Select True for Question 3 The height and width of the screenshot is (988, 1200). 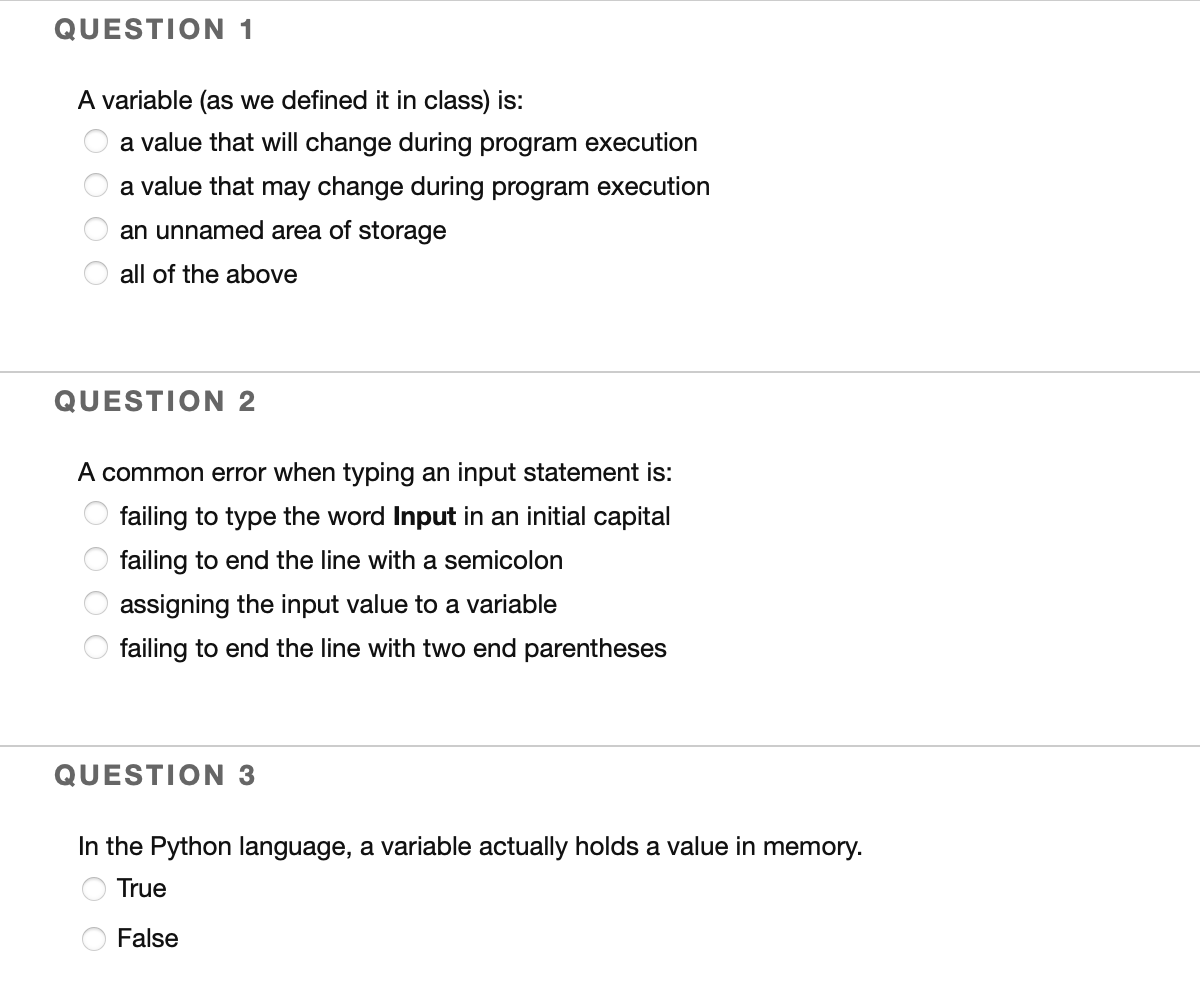[x=94, y=888]
